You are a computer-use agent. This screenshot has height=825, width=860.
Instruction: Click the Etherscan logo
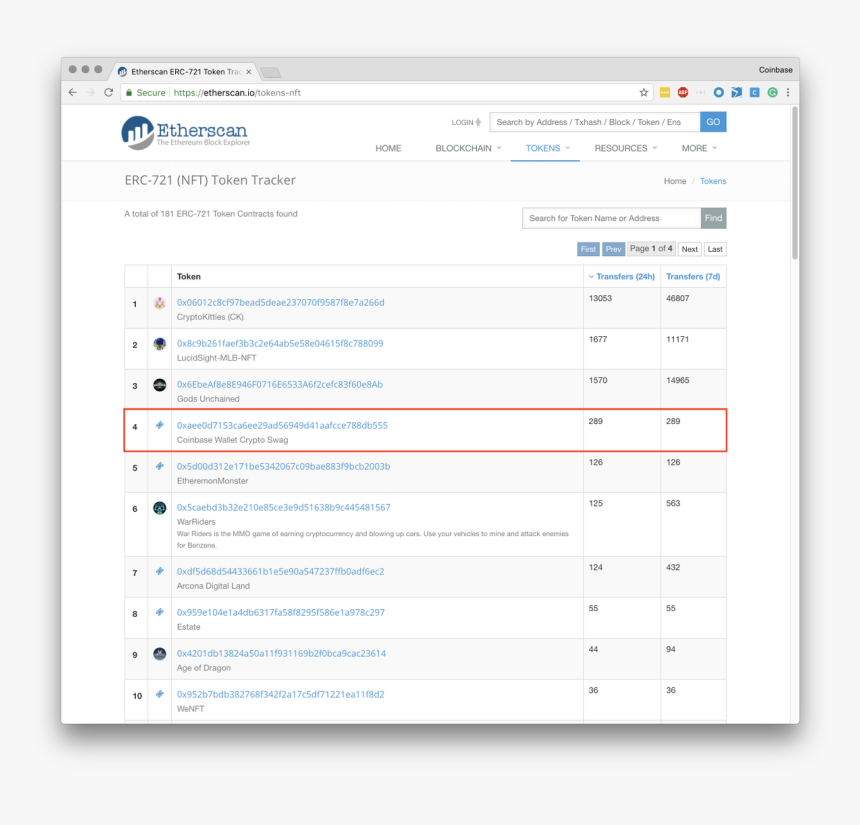click(x=185, y=132)
